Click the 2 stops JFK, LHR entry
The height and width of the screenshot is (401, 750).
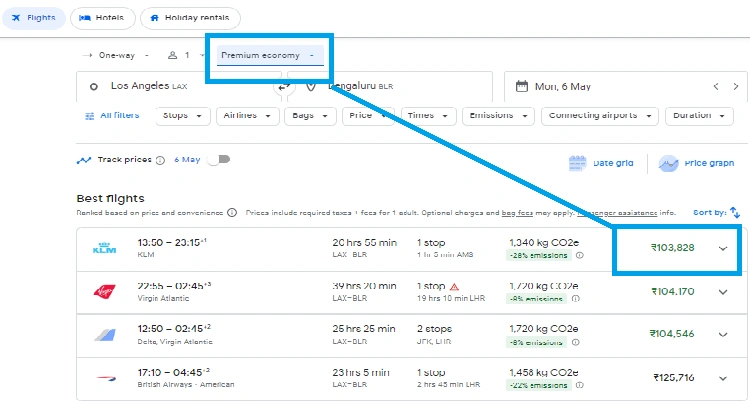434,334
